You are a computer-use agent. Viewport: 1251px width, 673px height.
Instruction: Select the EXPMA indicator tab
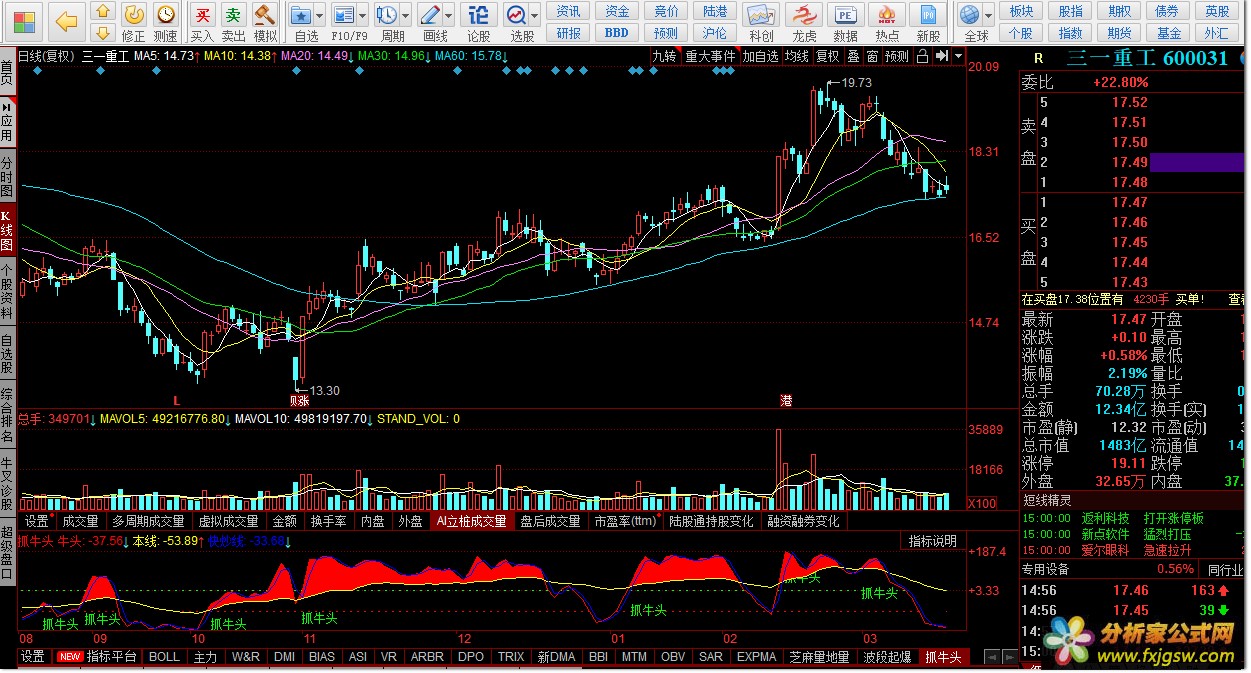click(x=756, y=657)
